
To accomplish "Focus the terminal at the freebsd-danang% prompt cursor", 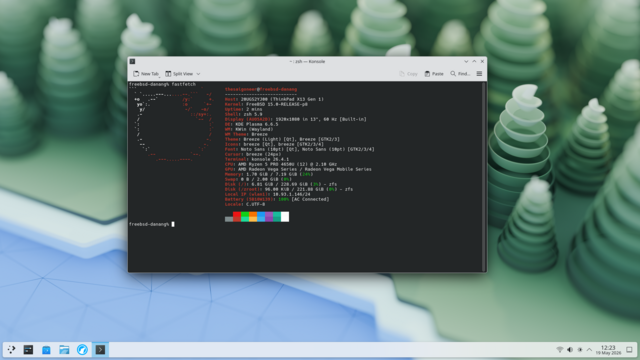I will pyautogui.click(x=173, y=224).
